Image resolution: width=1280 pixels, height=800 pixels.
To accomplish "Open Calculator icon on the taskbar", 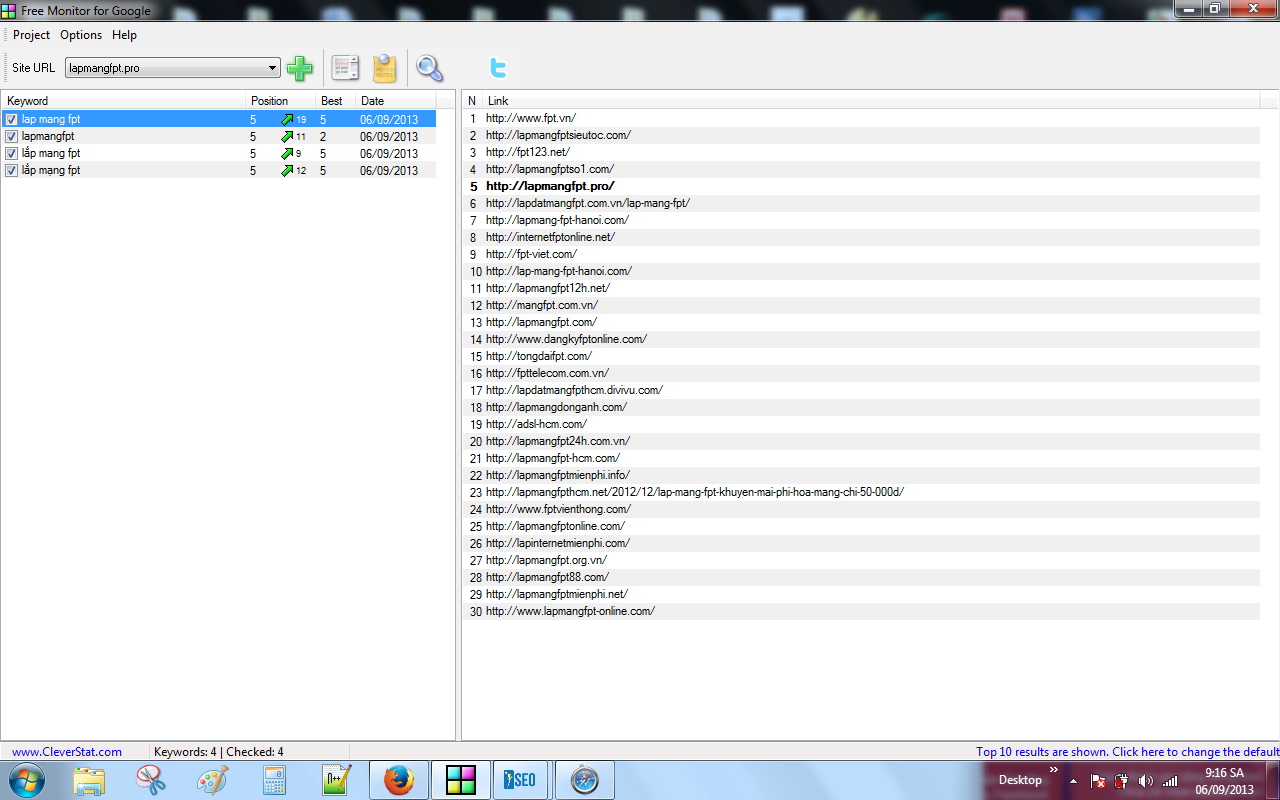I will click(x=275, y=780).
